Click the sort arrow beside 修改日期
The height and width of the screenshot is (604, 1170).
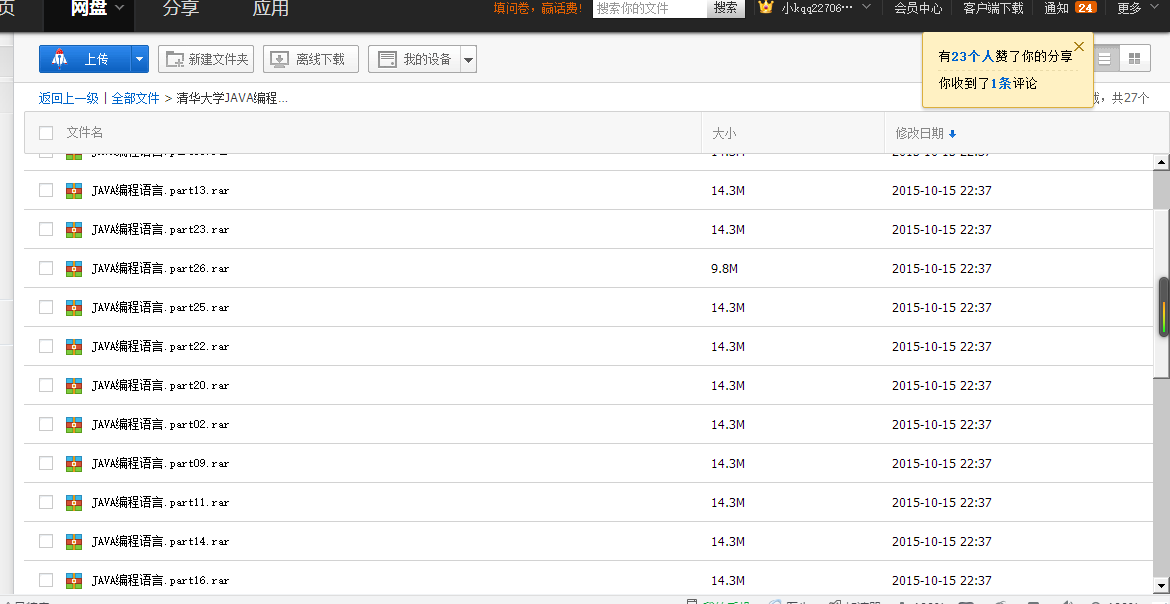click(x=952, y=134)
